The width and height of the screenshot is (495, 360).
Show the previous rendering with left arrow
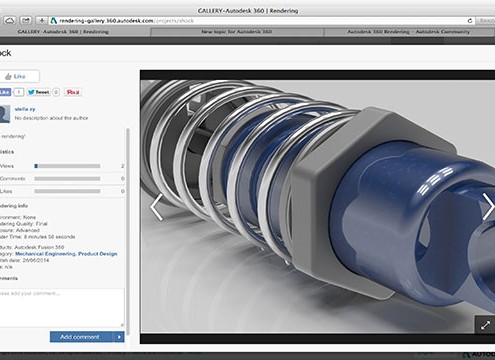pyautogui.click(x=157, y=207)
